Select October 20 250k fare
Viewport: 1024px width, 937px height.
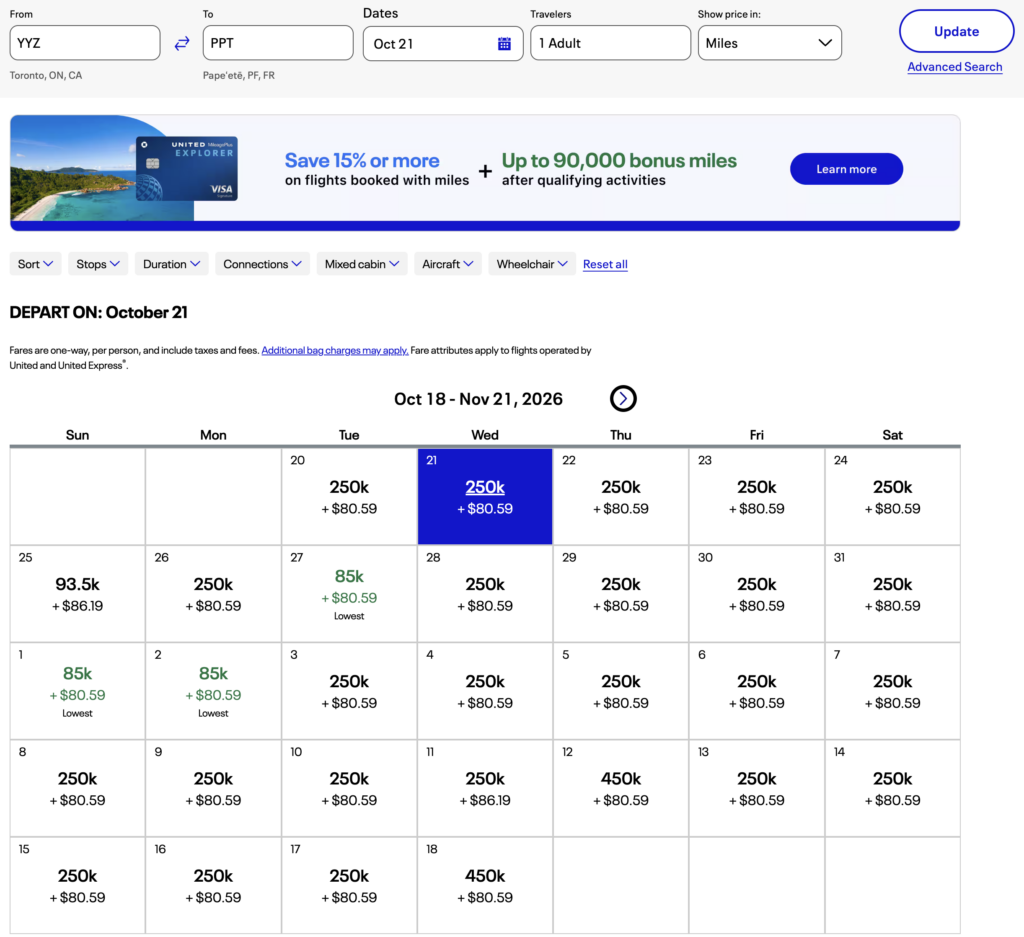349,496
